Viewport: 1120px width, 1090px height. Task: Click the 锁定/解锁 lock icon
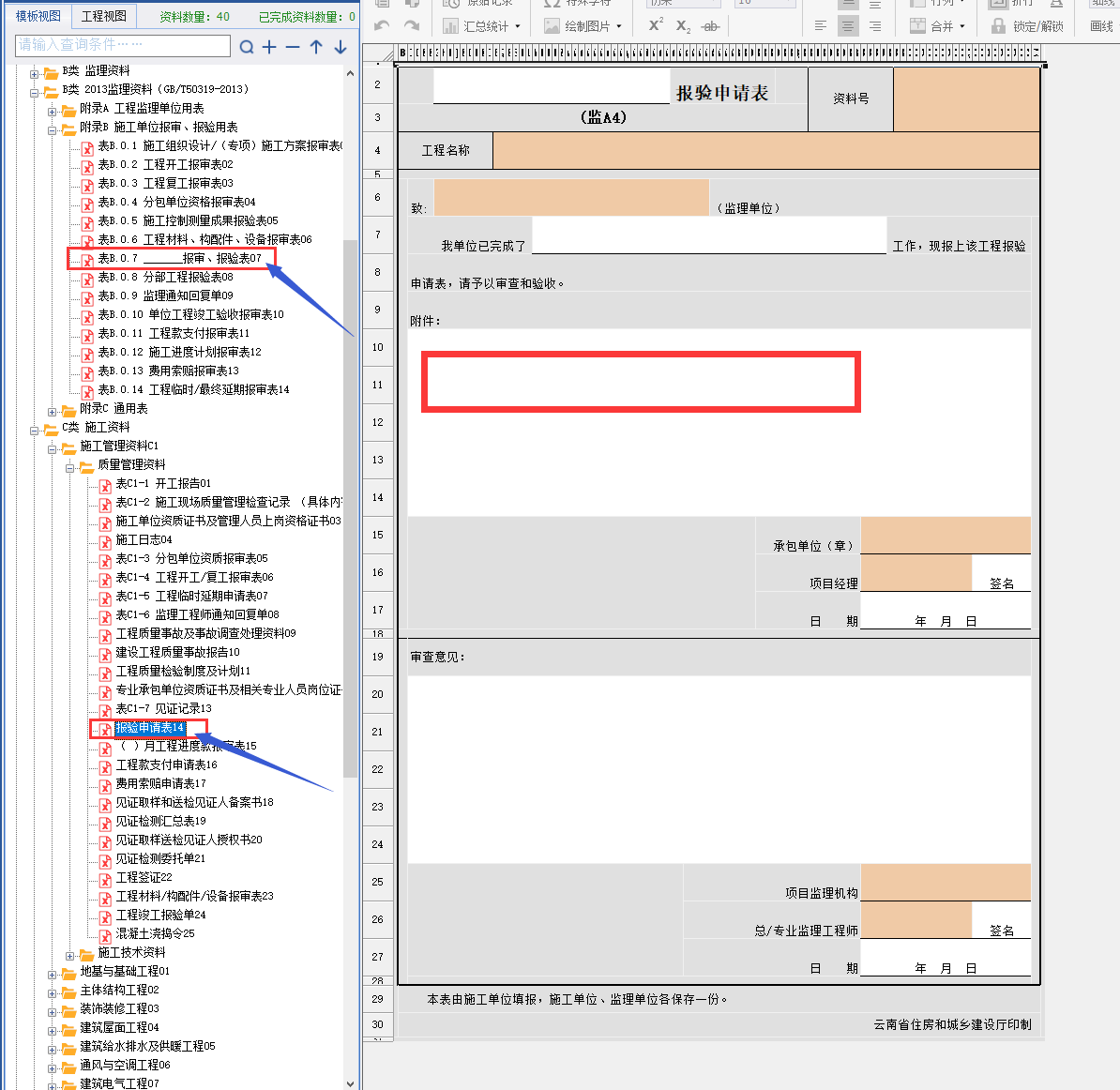click(x=999, y=26)
